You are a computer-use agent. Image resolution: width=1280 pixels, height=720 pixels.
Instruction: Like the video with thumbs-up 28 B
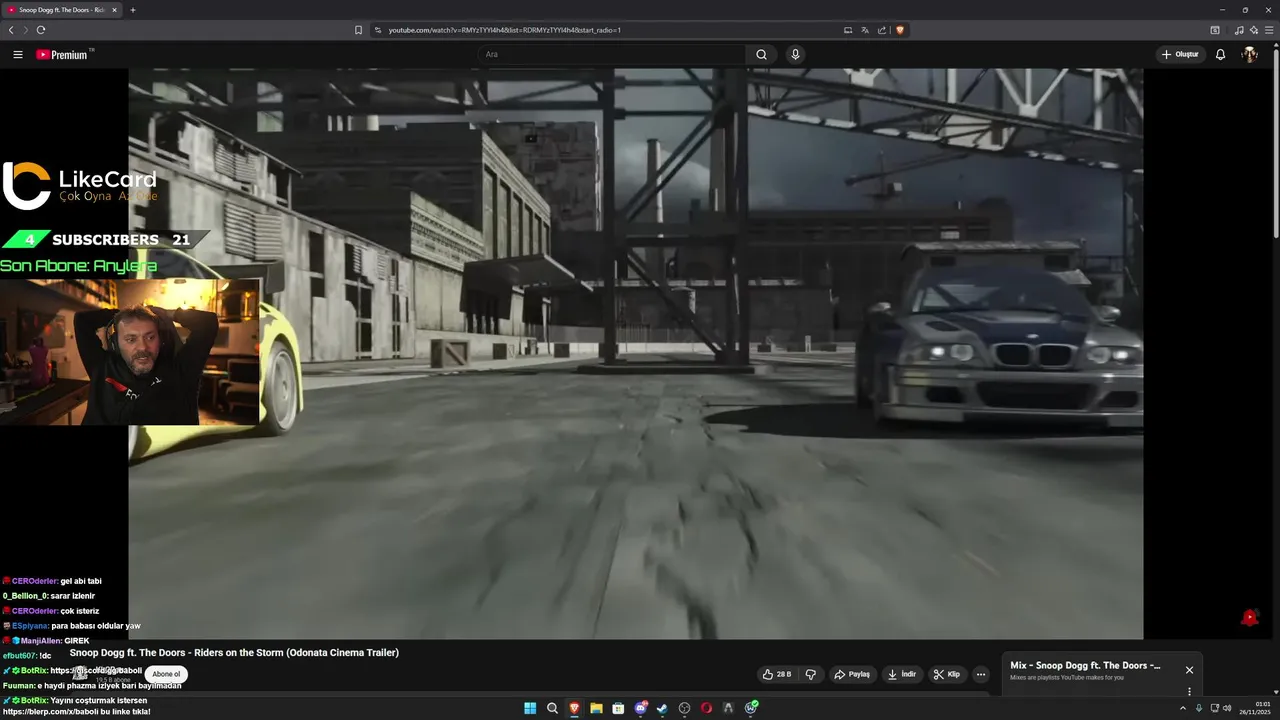pos(777,674)
